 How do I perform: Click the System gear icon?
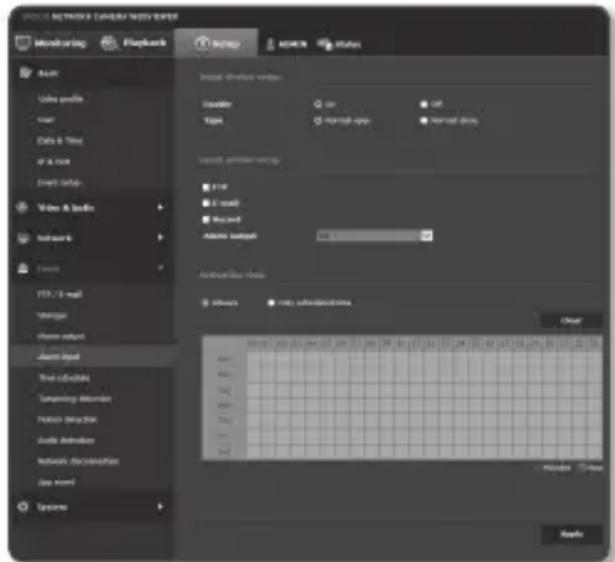23,506
